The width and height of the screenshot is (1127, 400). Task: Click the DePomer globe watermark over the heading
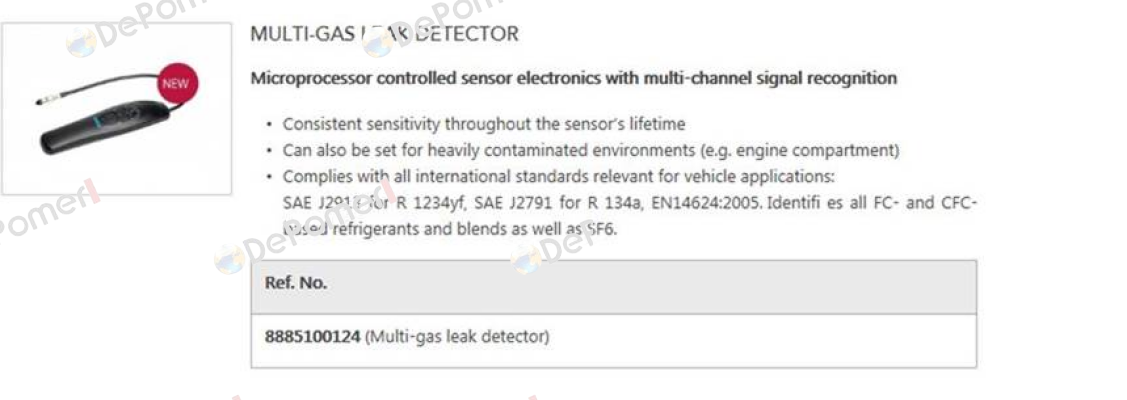pos(378,42)
